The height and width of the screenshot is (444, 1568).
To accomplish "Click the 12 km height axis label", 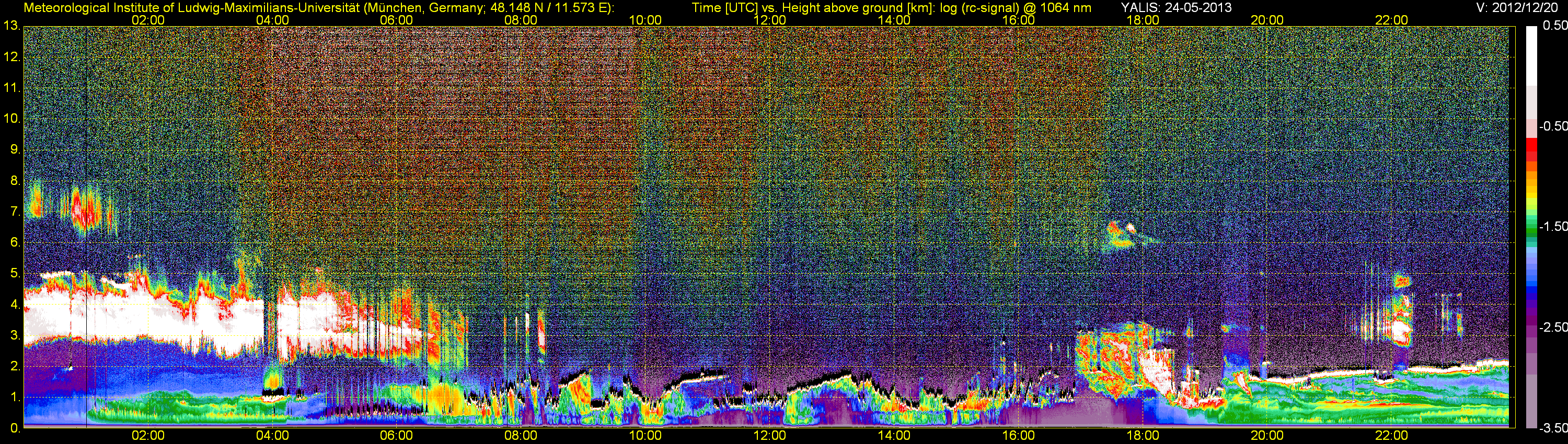I will tap(11, 57).
